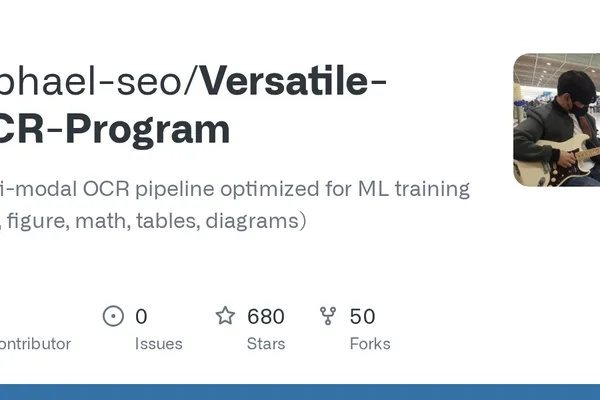Click the bold Versatile- repository name
Screen dimensions: 600x400
pyautogui.click(x=293, y=81)
